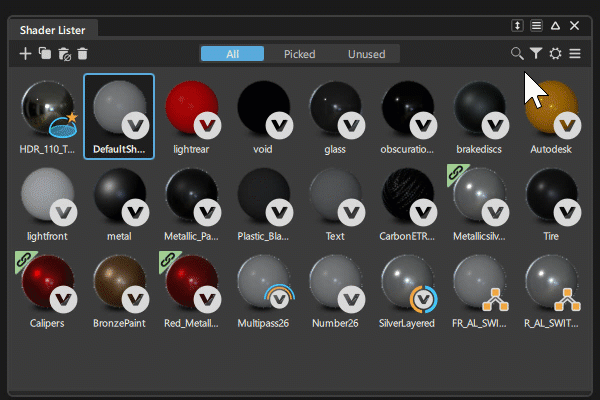Viewport: 600px width, 400px height.
Task: Open the gear settings icon
Action: 555,54
